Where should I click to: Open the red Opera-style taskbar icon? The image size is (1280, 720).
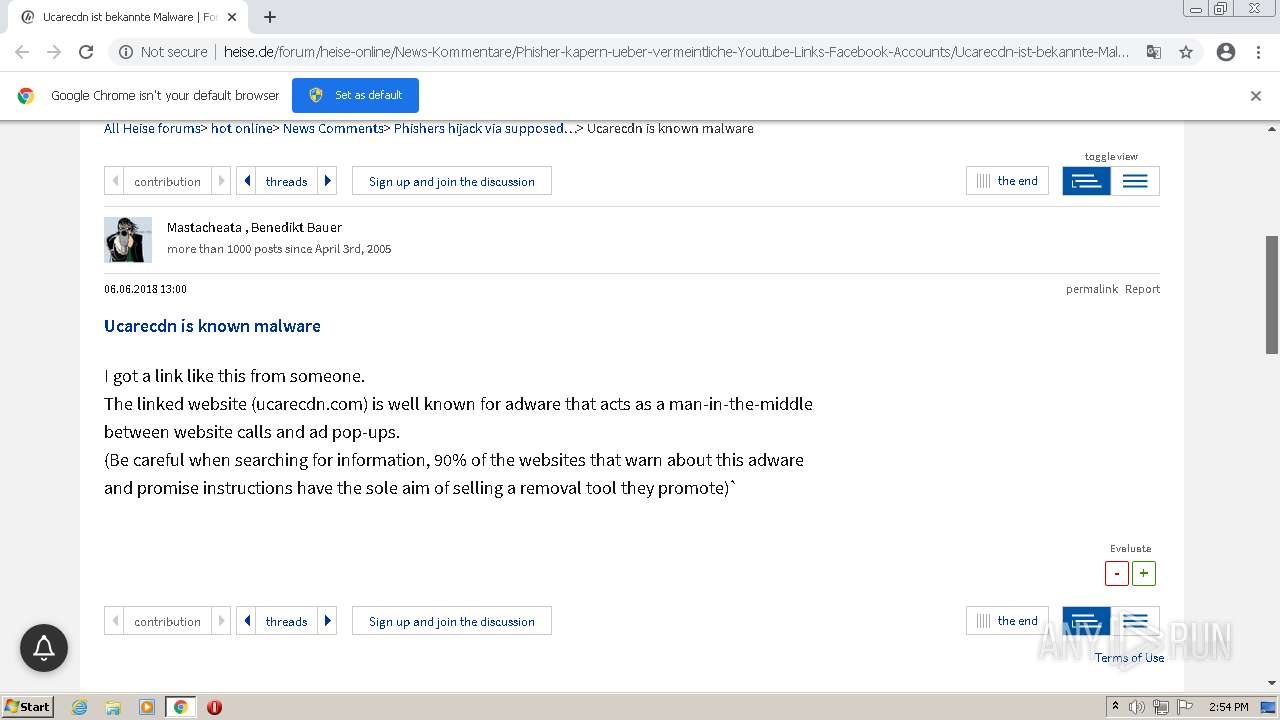214,707
